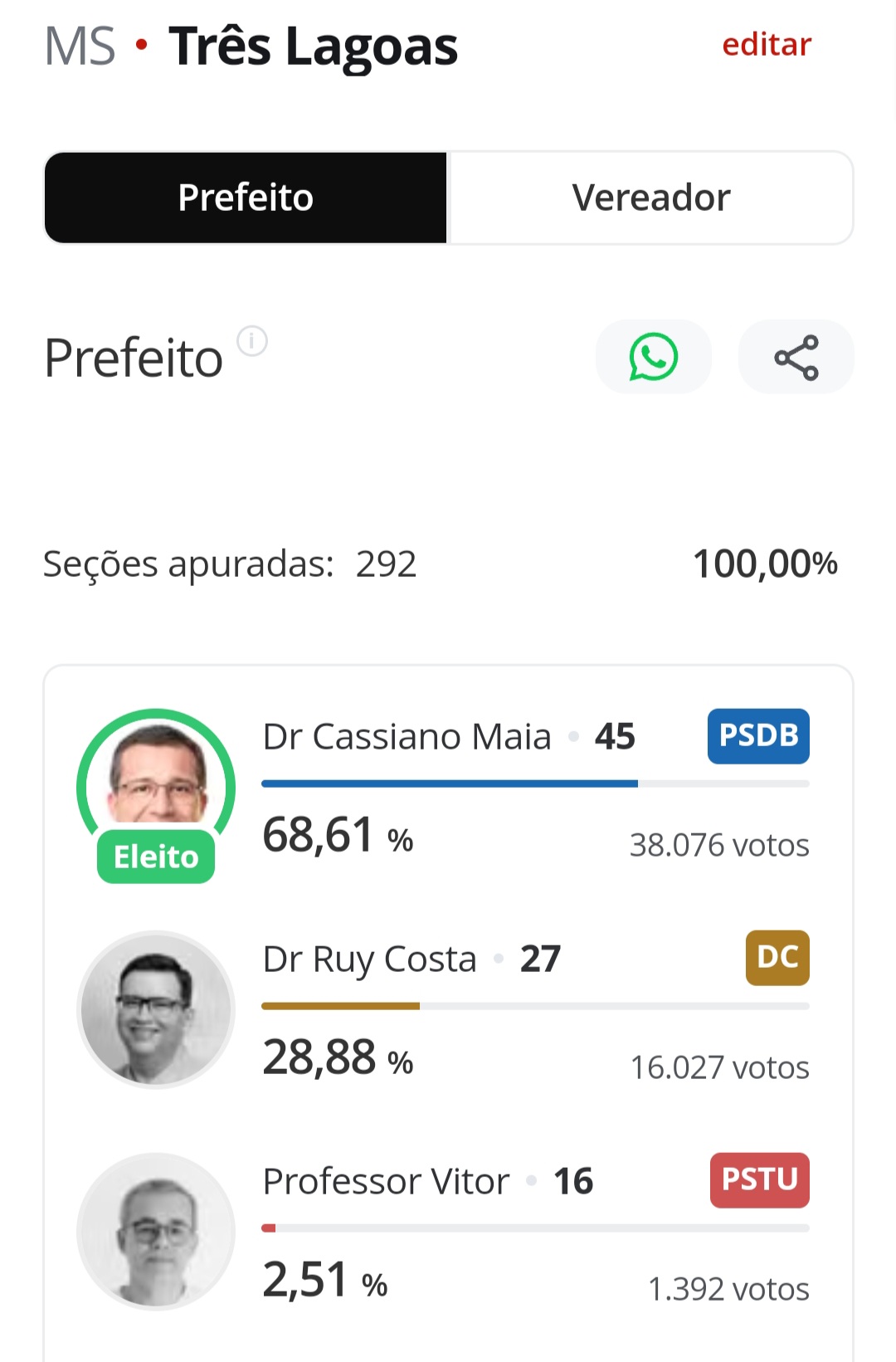The image size is (896, 1362).
Task: Click the 38.076 votos count
Action: pyautogui.click(x=719, y=845)
